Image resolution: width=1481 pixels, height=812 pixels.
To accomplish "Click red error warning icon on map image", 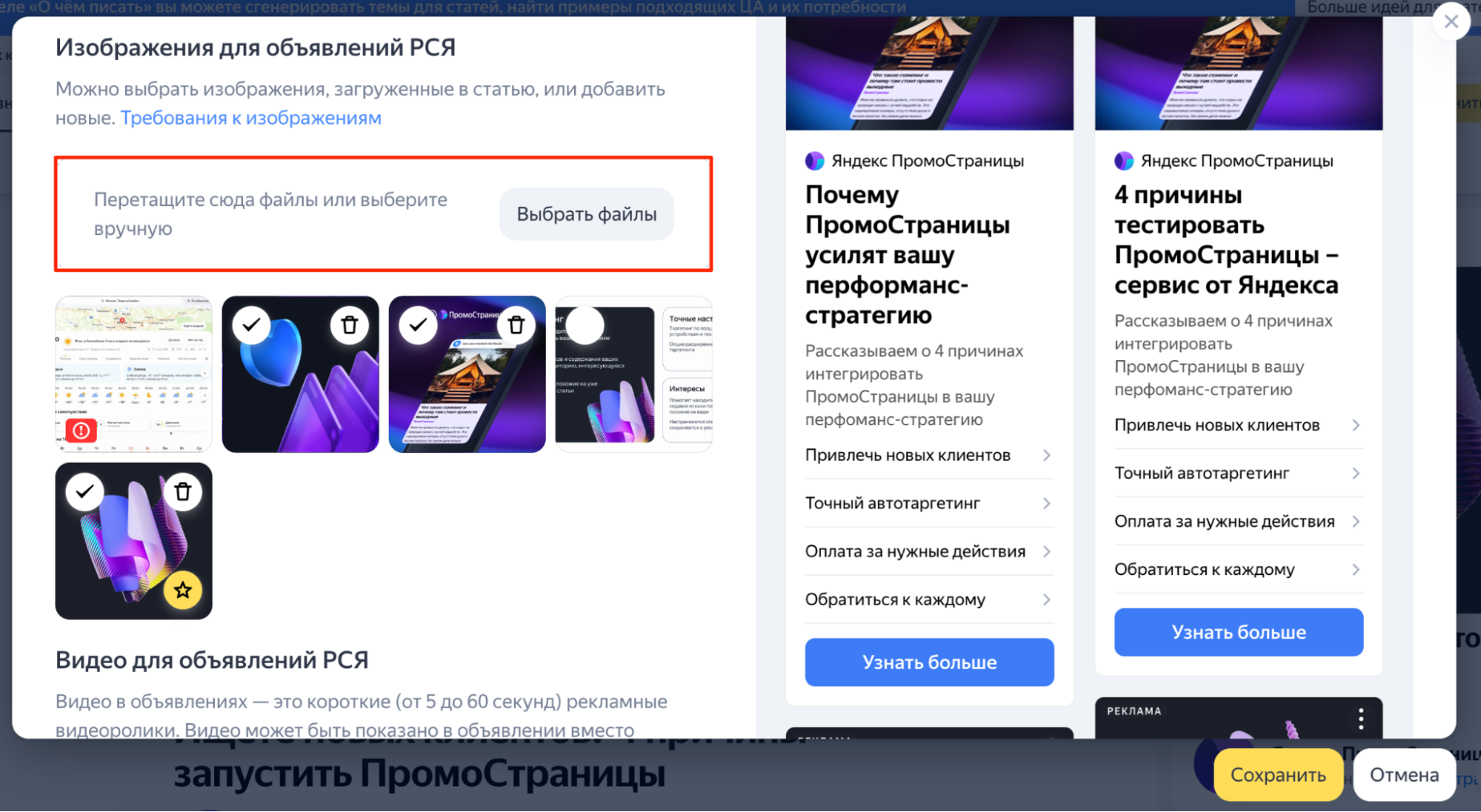I will (x=81, y=430).
